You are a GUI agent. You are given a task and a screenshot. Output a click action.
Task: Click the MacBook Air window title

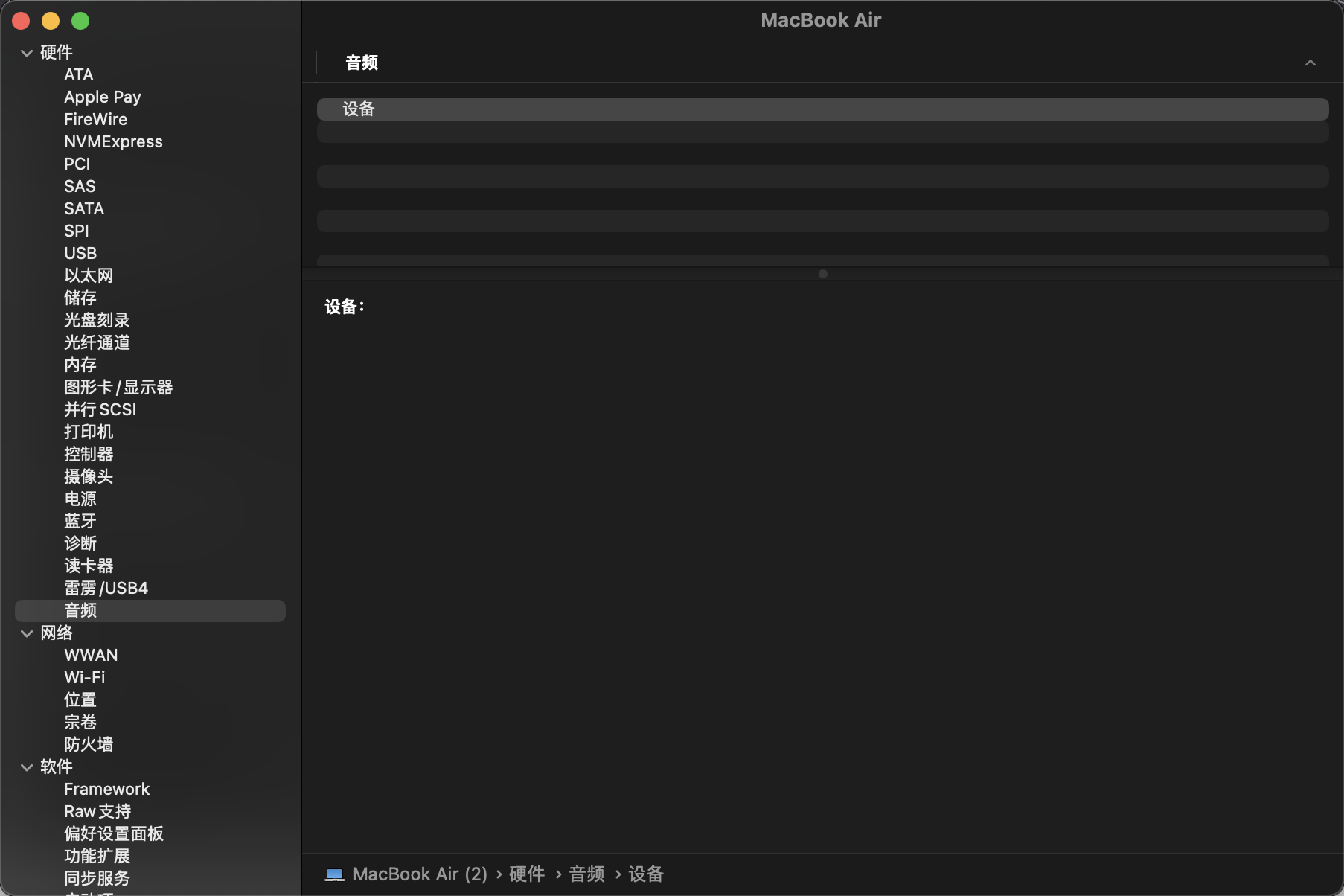821,20
